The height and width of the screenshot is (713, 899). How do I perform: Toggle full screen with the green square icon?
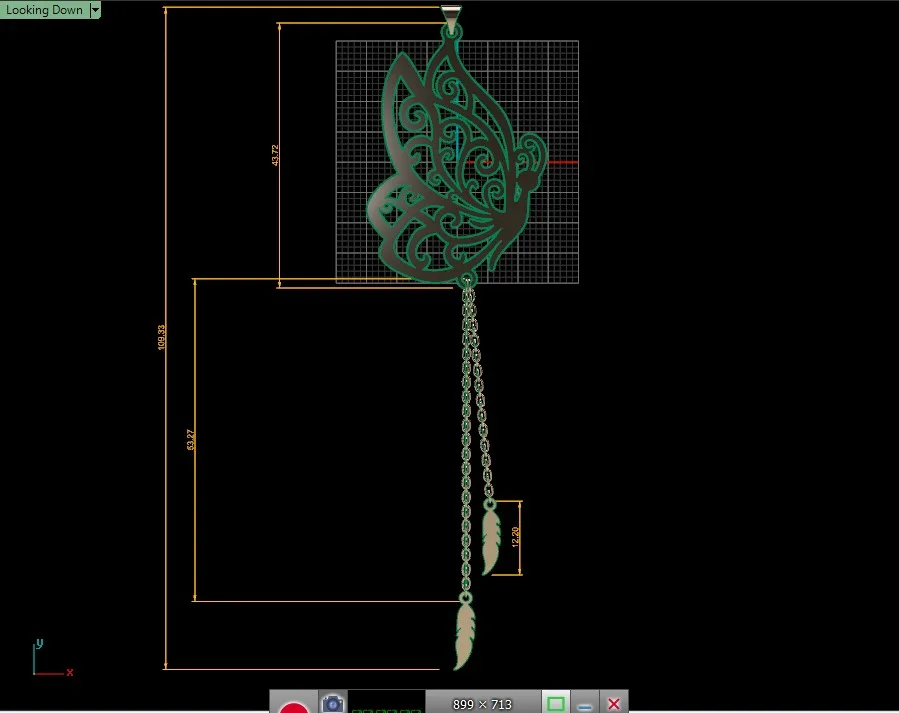point(555,704)
